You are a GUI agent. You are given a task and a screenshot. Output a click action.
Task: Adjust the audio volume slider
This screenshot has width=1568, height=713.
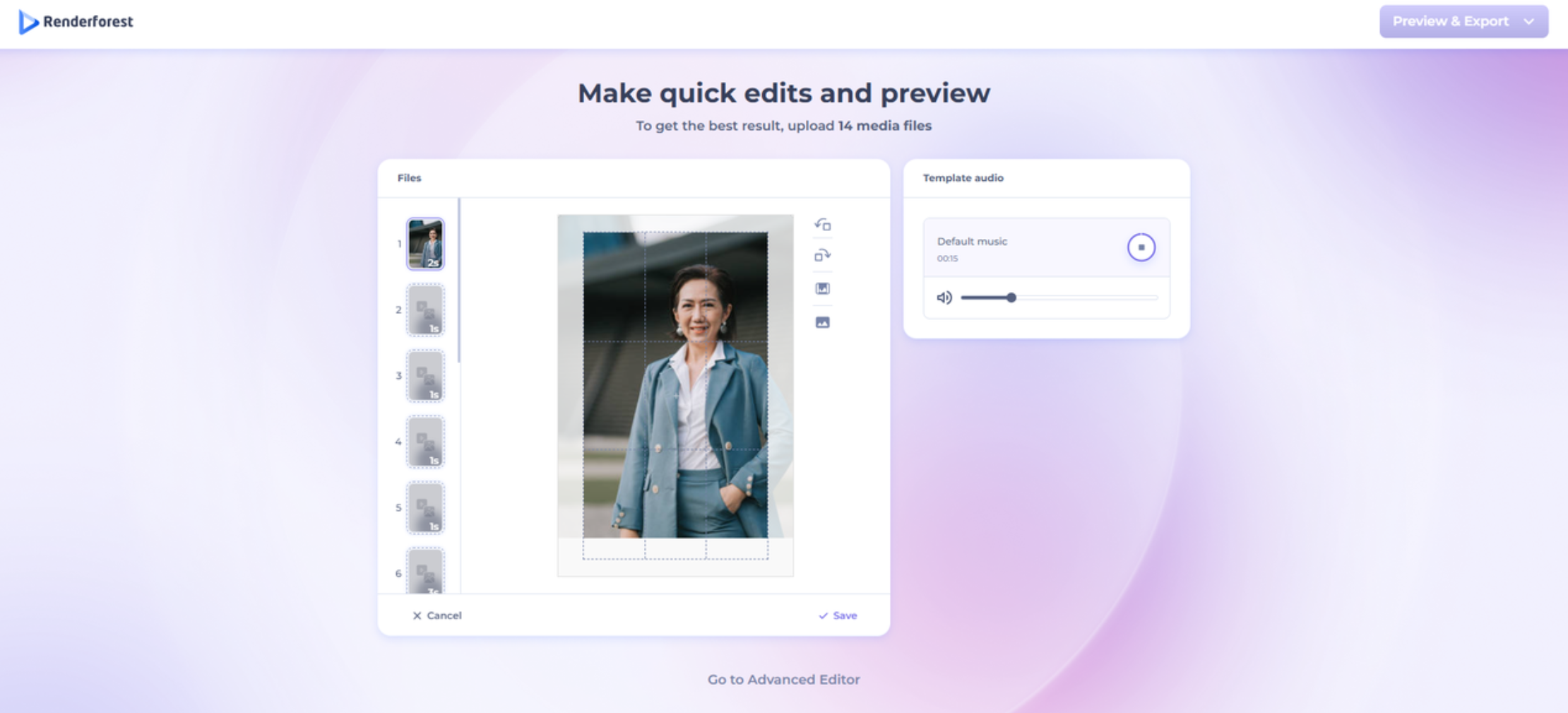(1011, 297)
